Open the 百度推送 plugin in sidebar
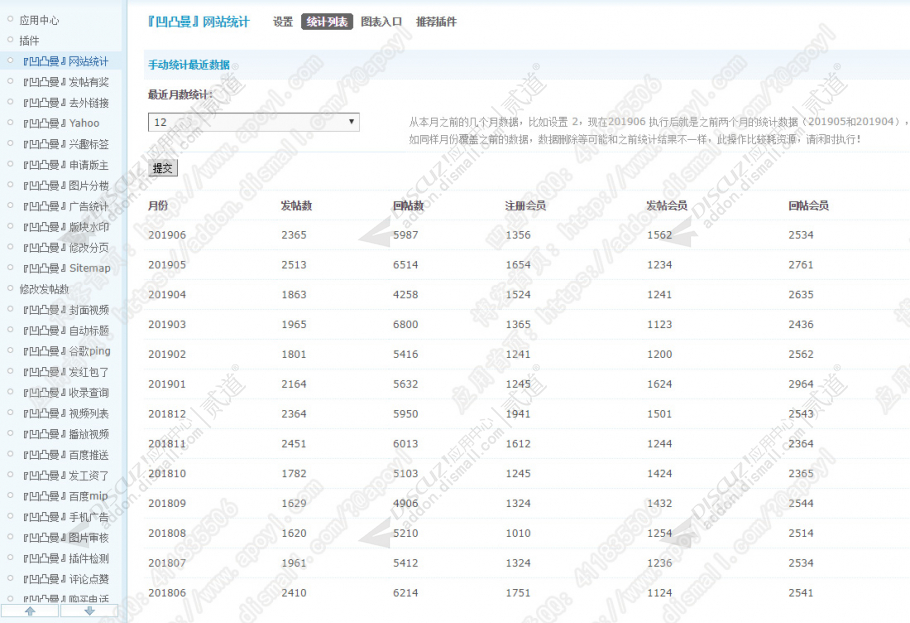Screen dimensions: 910x623 click(66, 455)
